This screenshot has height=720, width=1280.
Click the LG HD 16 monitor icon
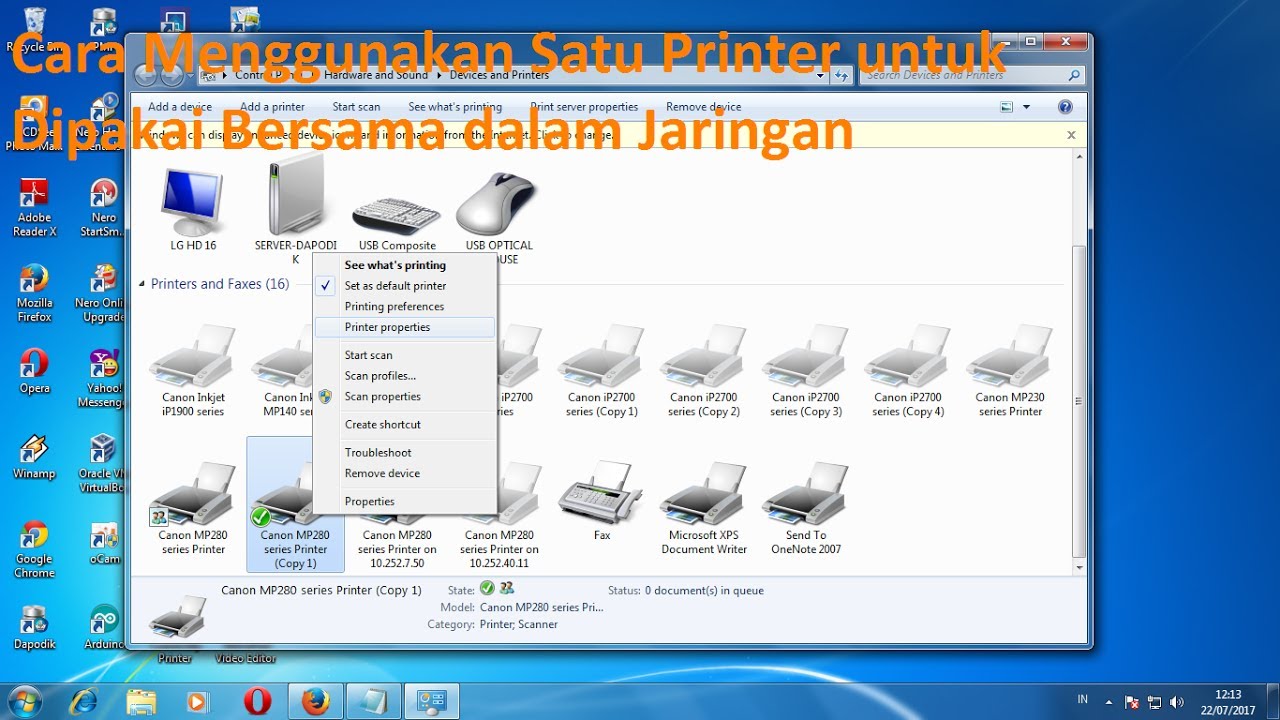point(193,205)
